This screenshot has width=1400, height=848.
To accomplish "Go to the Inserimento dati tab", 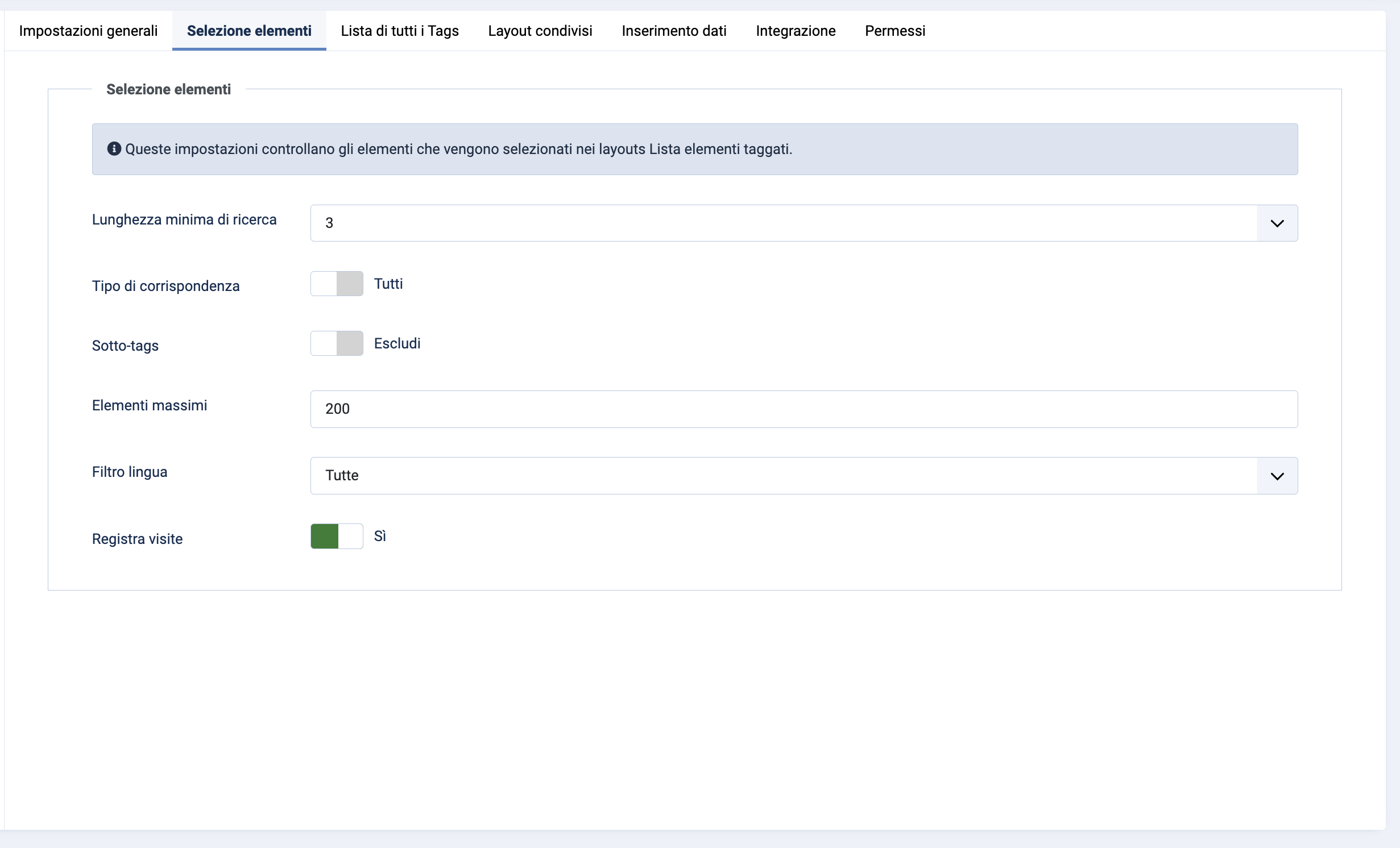I will [x=674, y=31].
